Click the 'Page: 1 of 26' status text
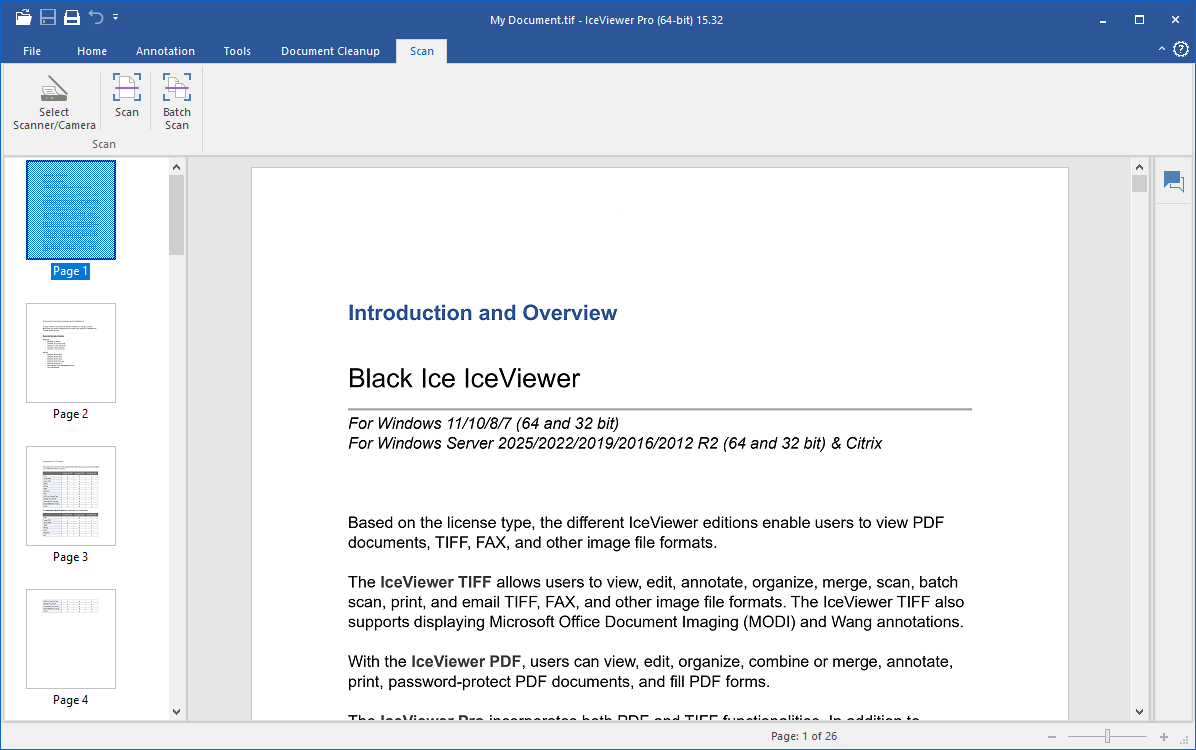1196x750 pixels. click(x=804, y=736)
